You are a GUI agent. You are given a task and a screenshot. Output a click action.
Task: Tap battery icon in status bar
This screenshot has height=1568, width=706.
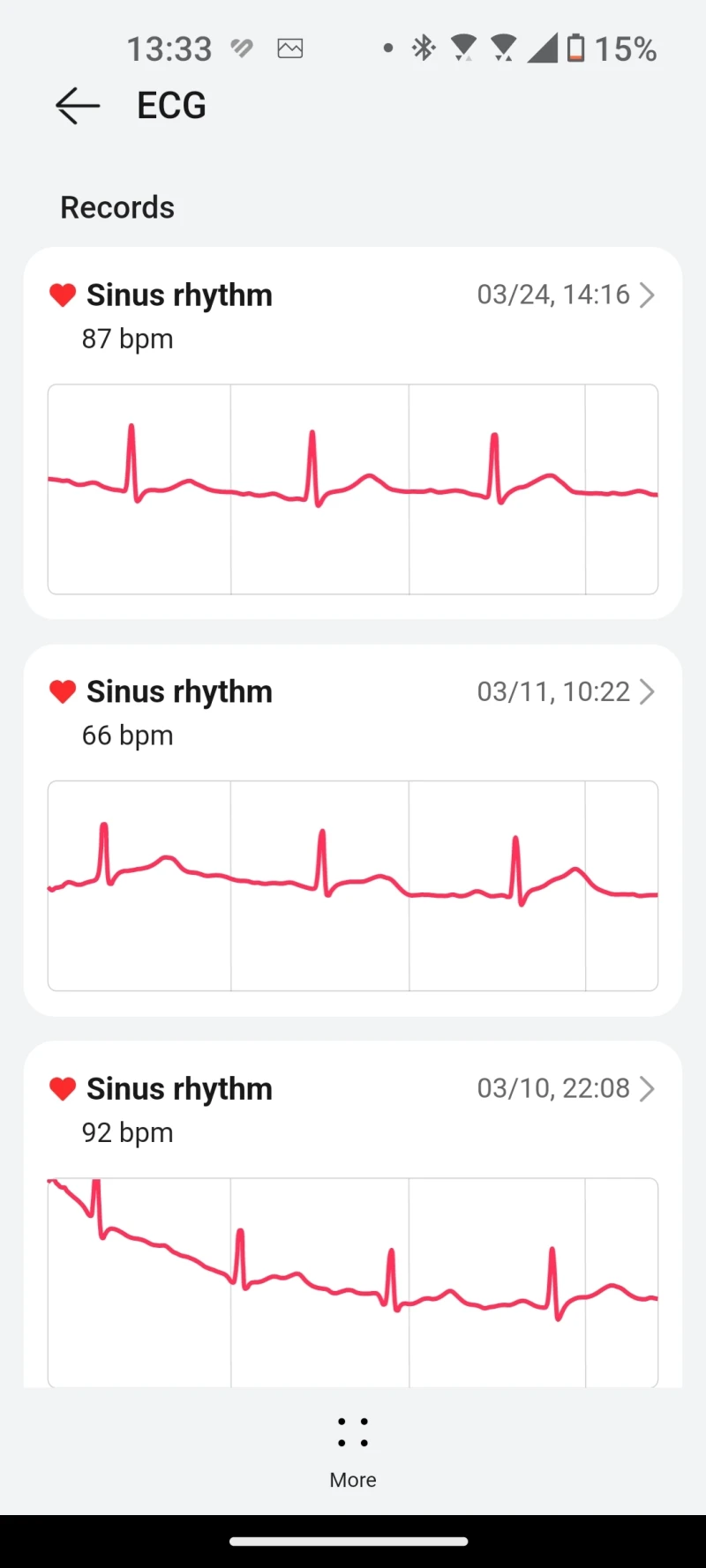pyautogui.click(x=575, y=48)
